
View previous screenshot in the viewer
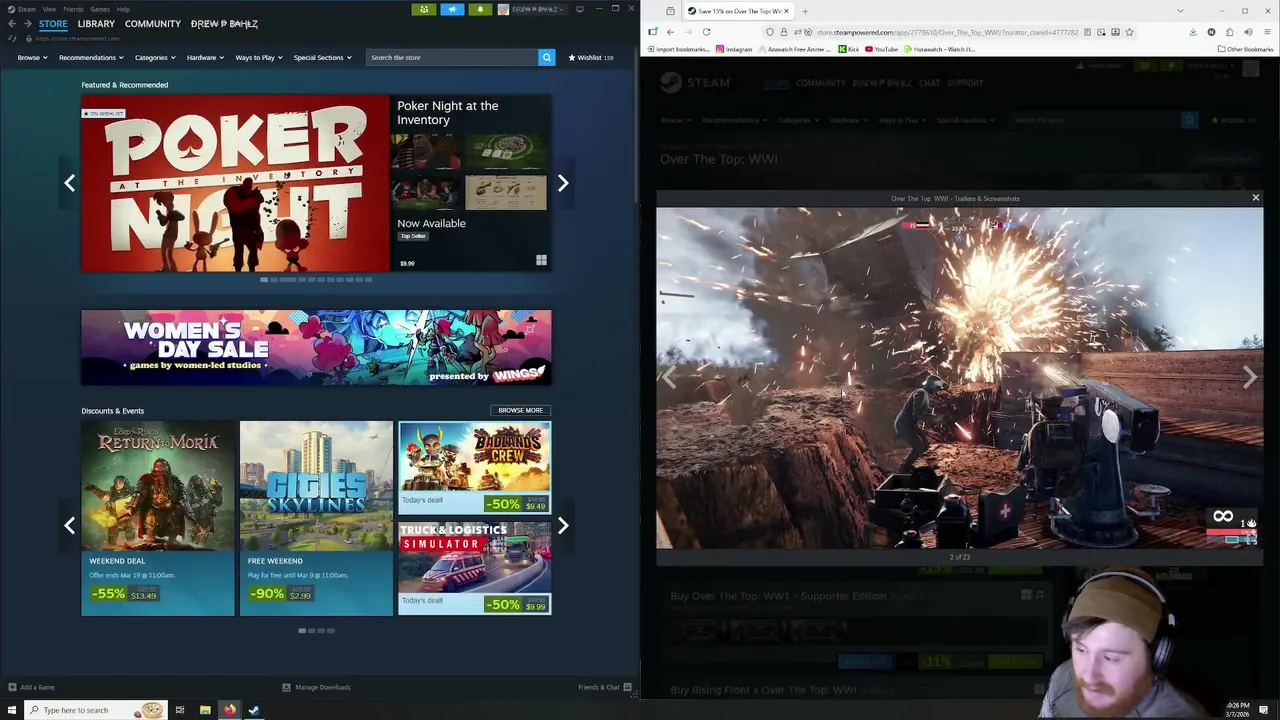tap(670, 377)
